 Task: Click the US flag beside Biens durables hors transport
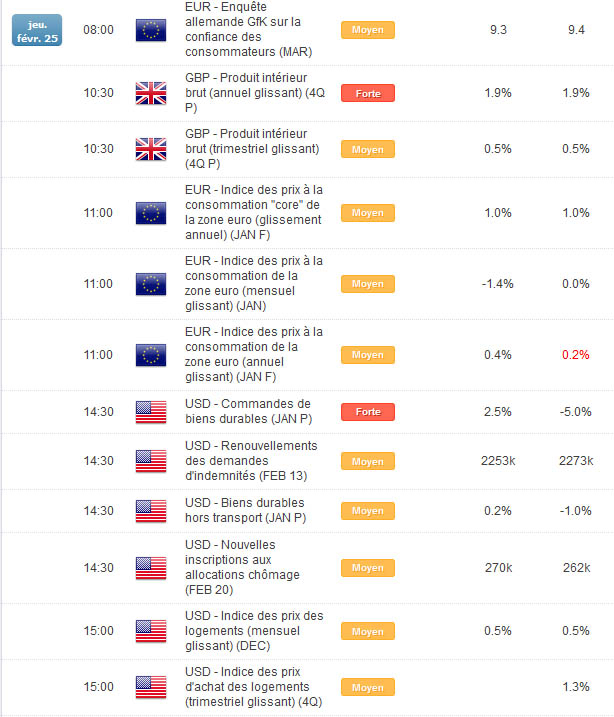coord(151,510)
